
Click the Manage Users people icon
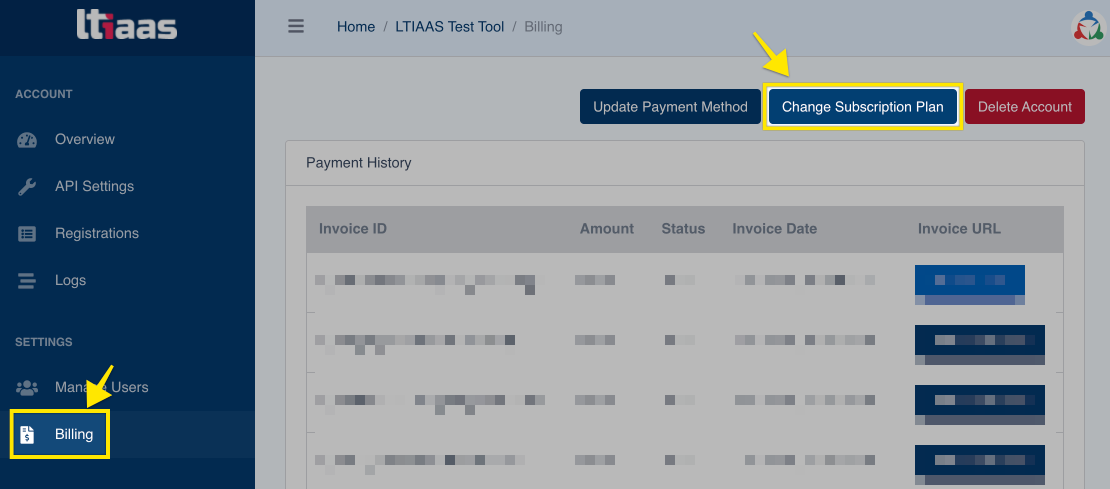coord(27,388)
